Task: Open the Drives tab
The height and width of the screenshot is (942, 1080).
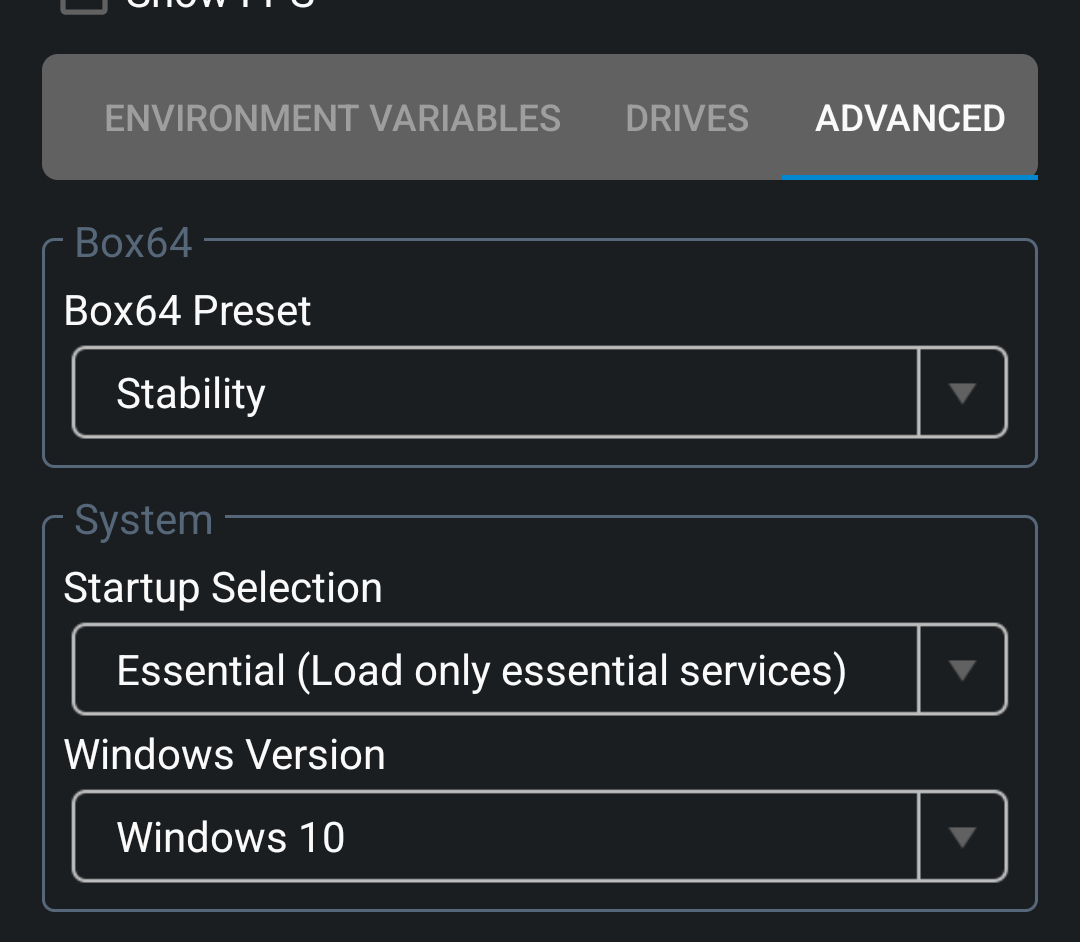Action: [x=687, y=118]
